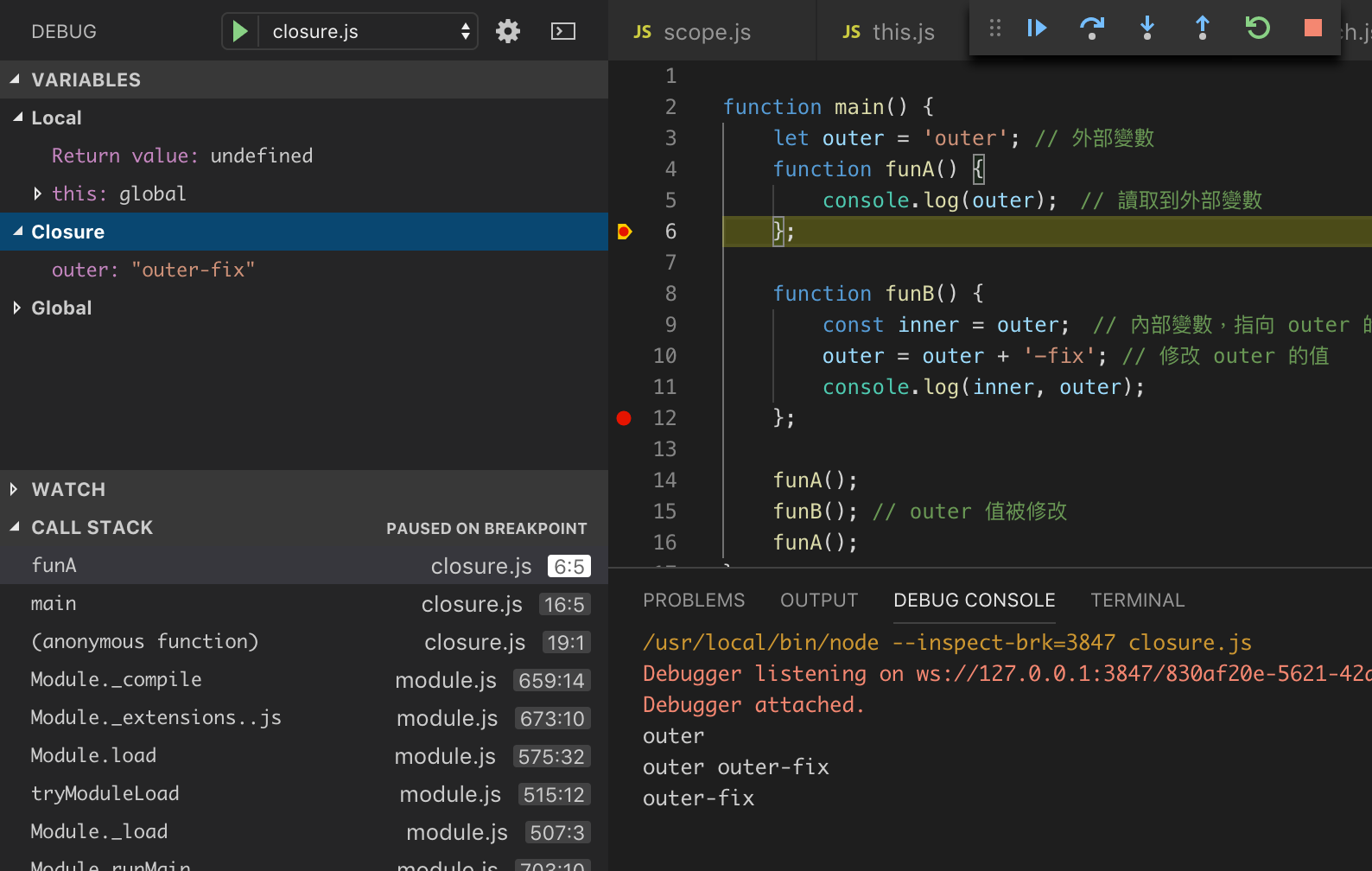Click the green Start Debugging play button
The image size is (1372, 871).
[x=240, y=32]
